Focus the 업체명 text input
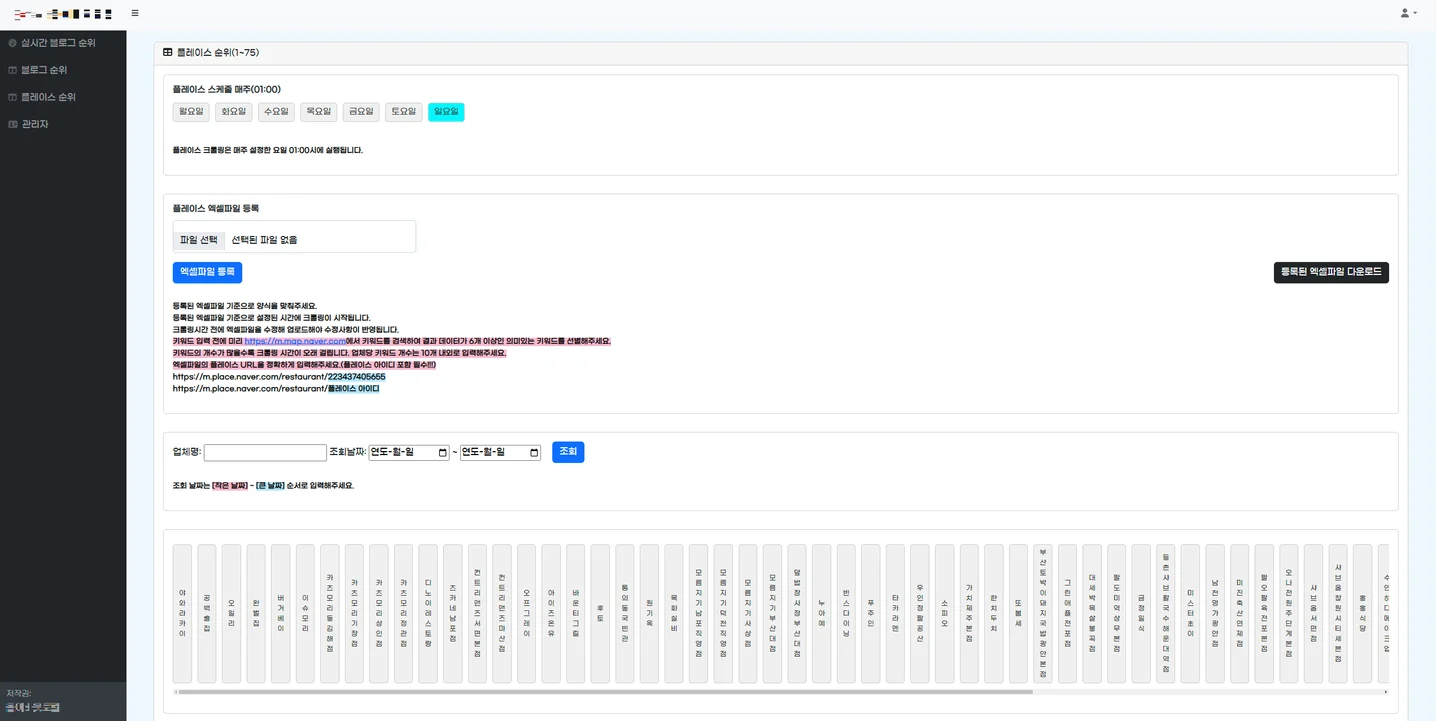Screen dimensions: 1436x721 click(265, 453)
